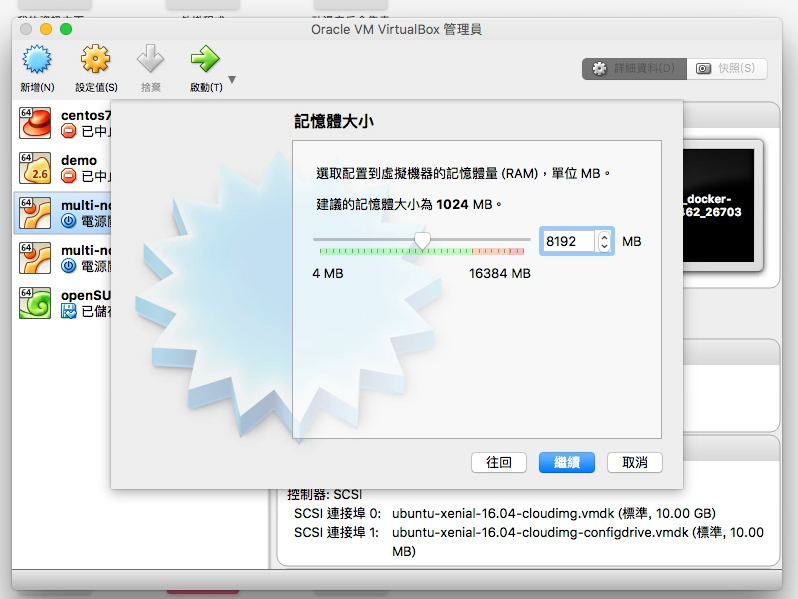Click the 控制器: SCSI controller label

pyautogui.click(x=325, y=494)
